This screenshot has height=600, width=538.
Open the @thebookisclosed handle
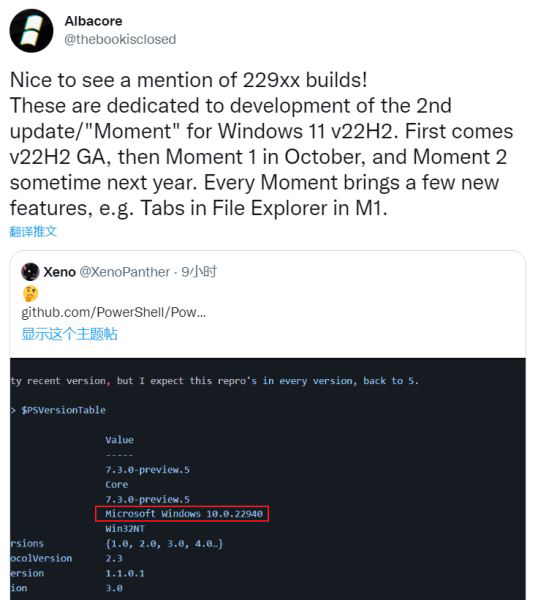tap(120, 39)
